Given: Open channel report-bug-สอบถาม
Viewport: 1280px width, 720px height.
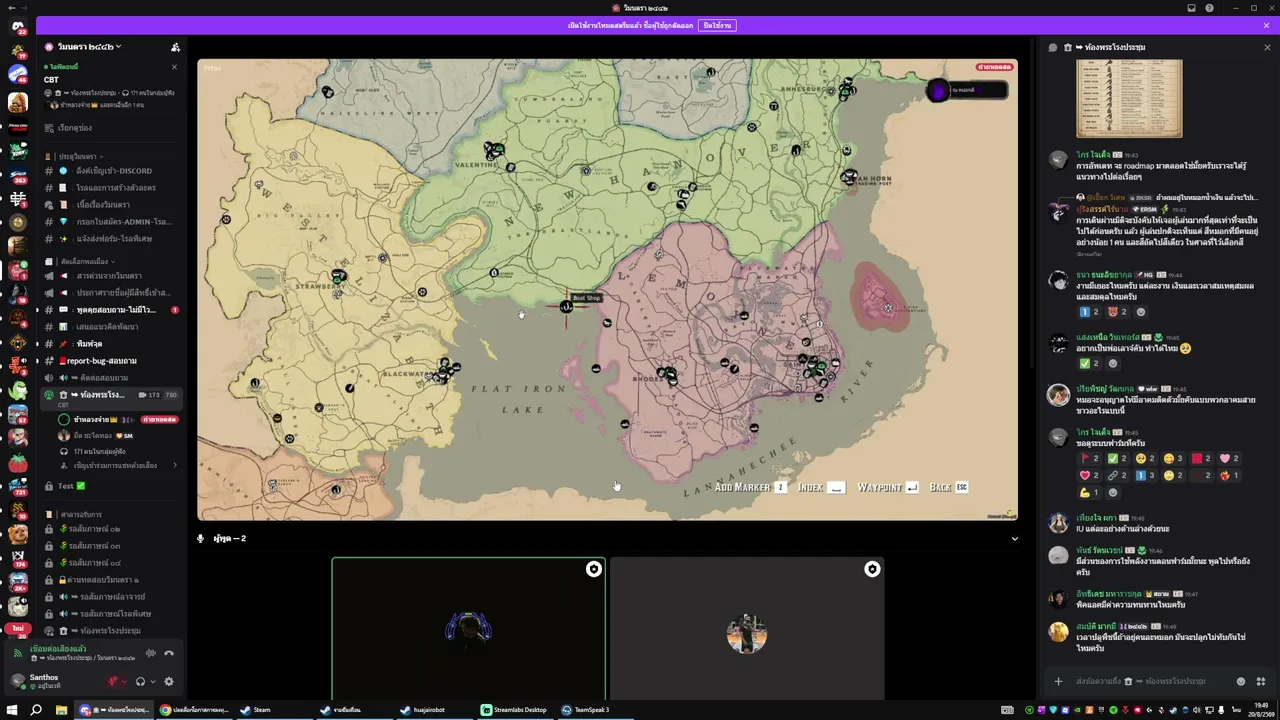Looking at the screenshot, I should tap(111, 361).
